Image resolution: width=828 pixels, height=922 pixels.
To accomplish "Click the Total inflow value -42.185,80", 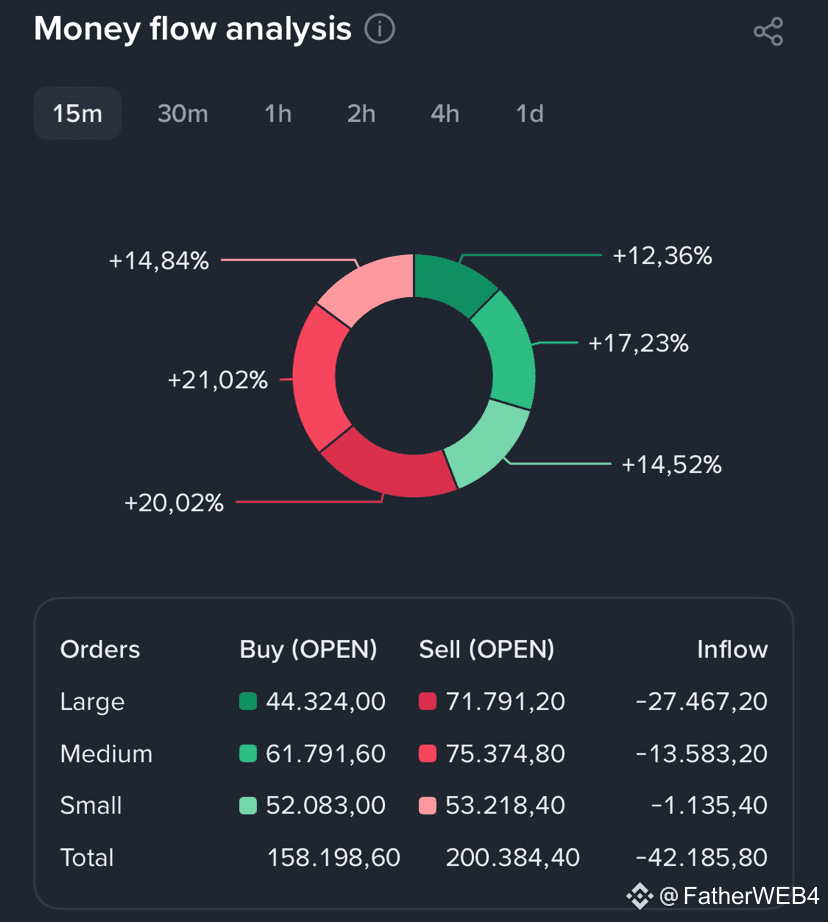I will (x=701, y=858).
